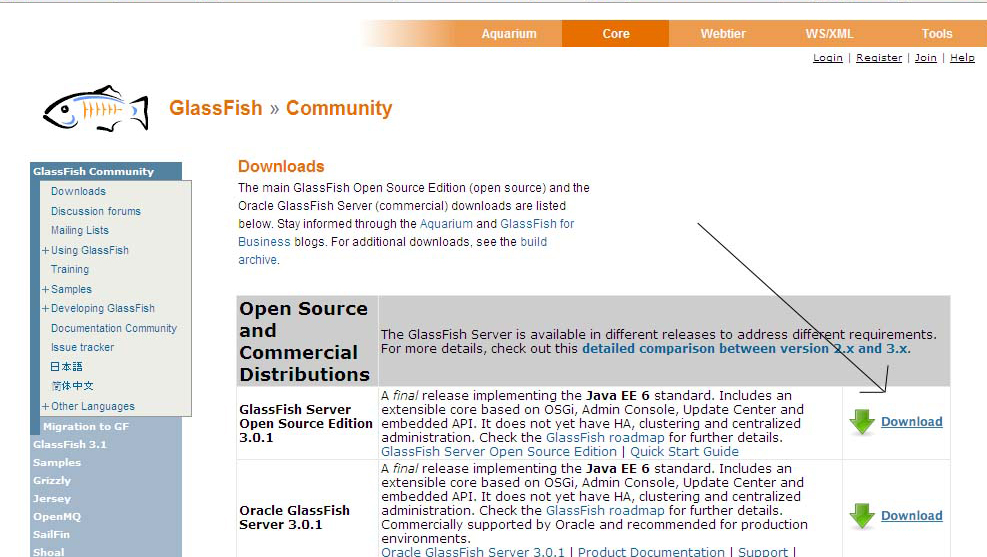Open GlassFish Server Open Source Edition link

pyautogui.click(x=499, y=452)
